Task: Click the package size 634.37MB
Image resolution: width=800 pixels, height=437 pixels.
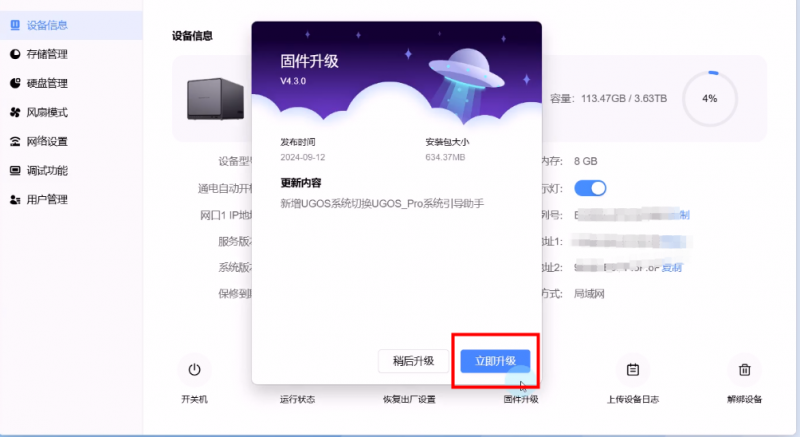Action: pyautogui.click(x=445, y=157)
